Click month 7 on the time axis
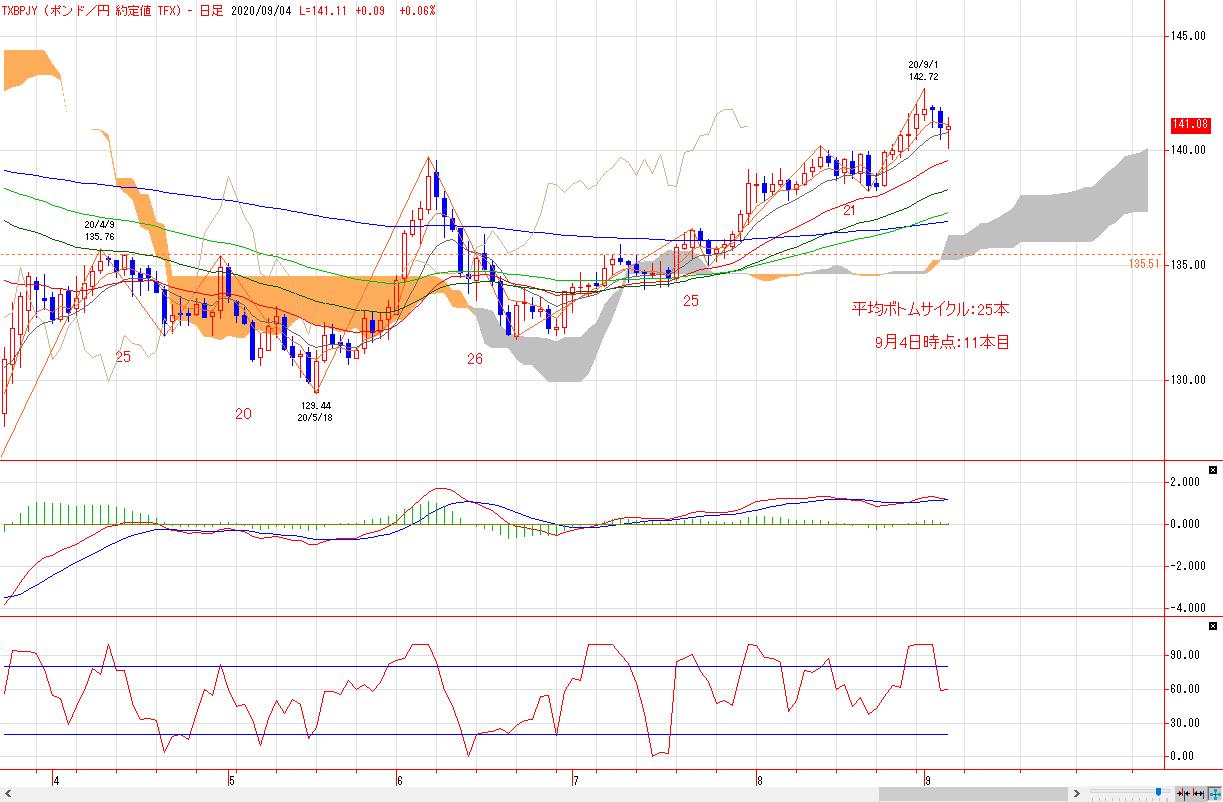Image resolution: width=1223 pixels, height=802 pixels. click(x=575, y=780)
